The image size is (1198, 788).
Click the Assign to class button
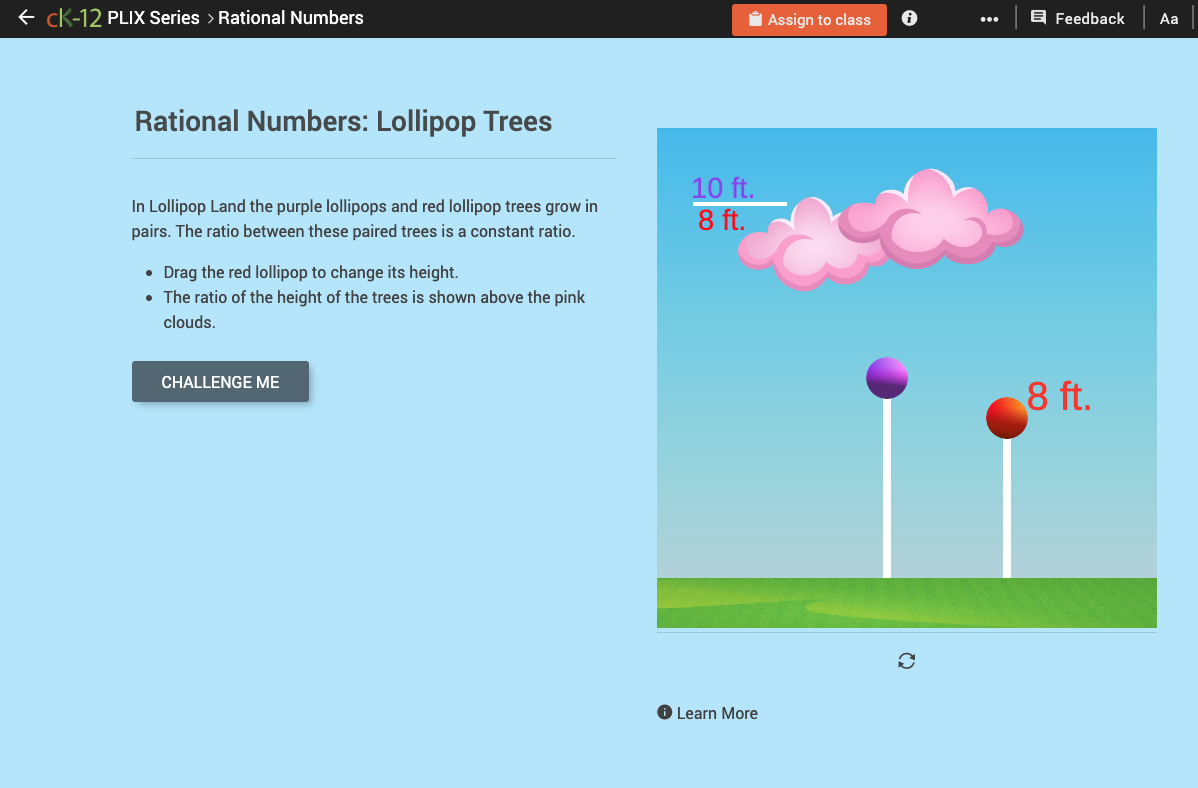pyautogui.click(x=809, y=19)
